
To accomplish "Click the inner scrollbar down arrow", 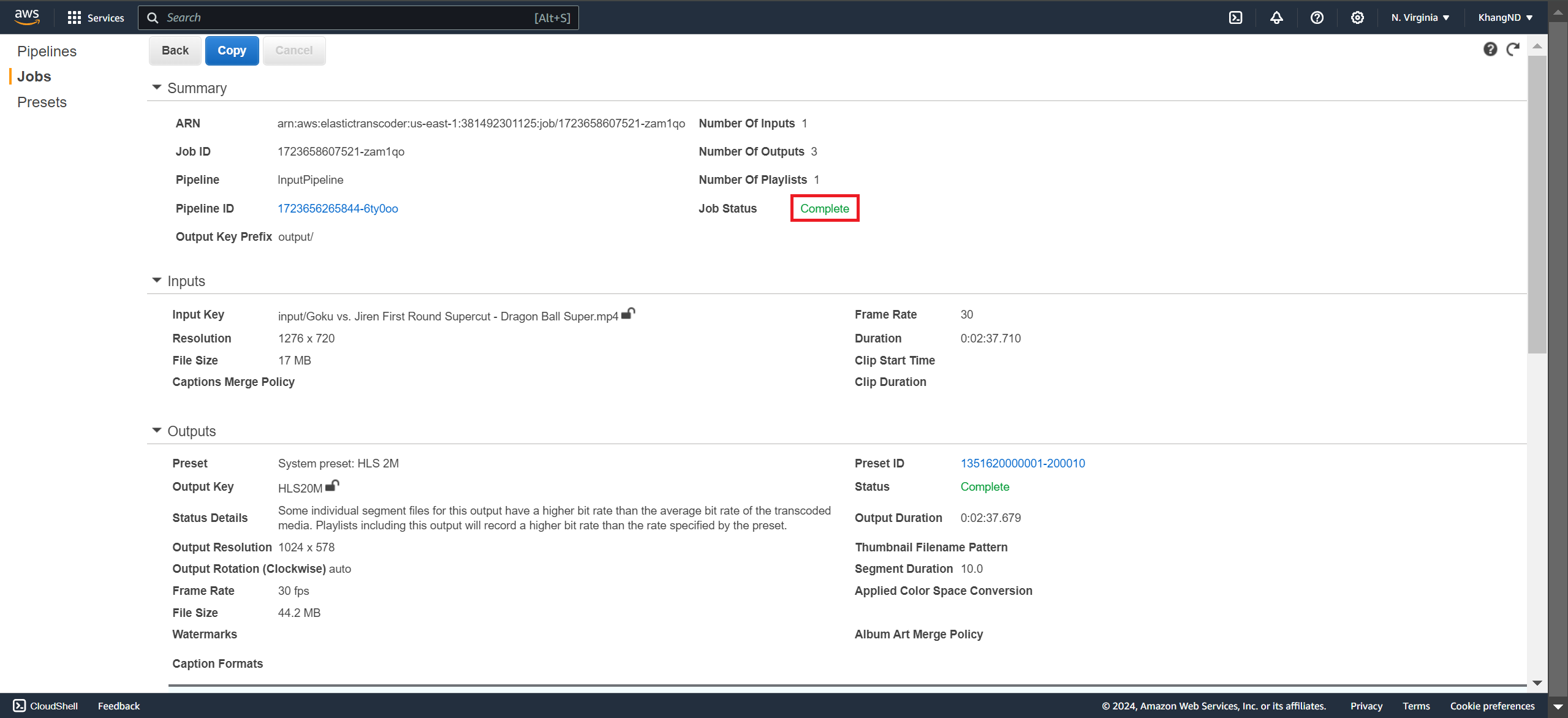I will point(1537,682).
